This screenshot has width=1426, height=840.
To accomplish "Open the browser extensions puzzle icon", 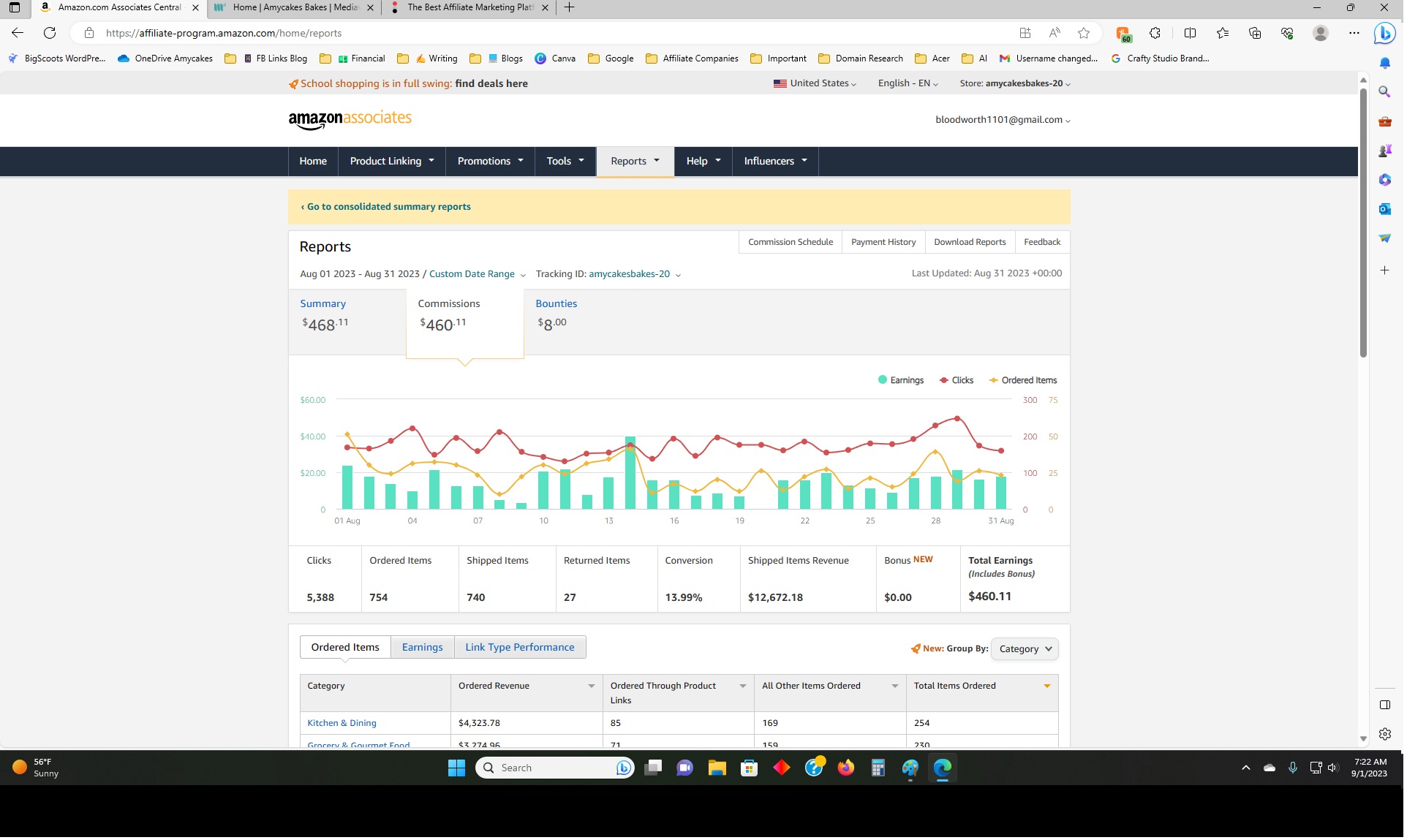I will click(1155, 33).
